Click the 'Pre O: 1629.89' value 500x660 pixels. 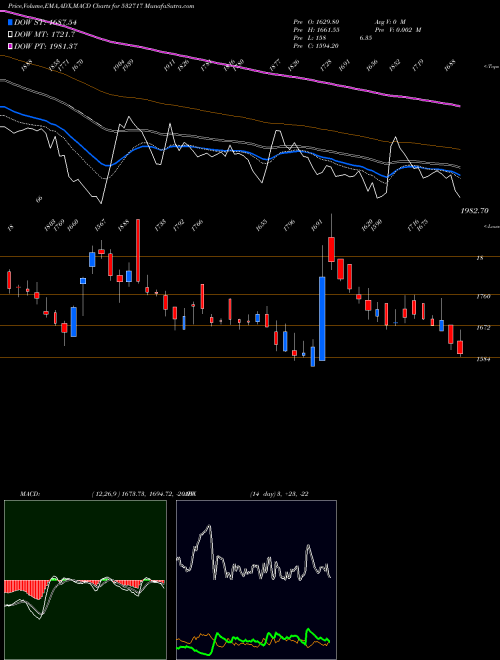(316, 21)
